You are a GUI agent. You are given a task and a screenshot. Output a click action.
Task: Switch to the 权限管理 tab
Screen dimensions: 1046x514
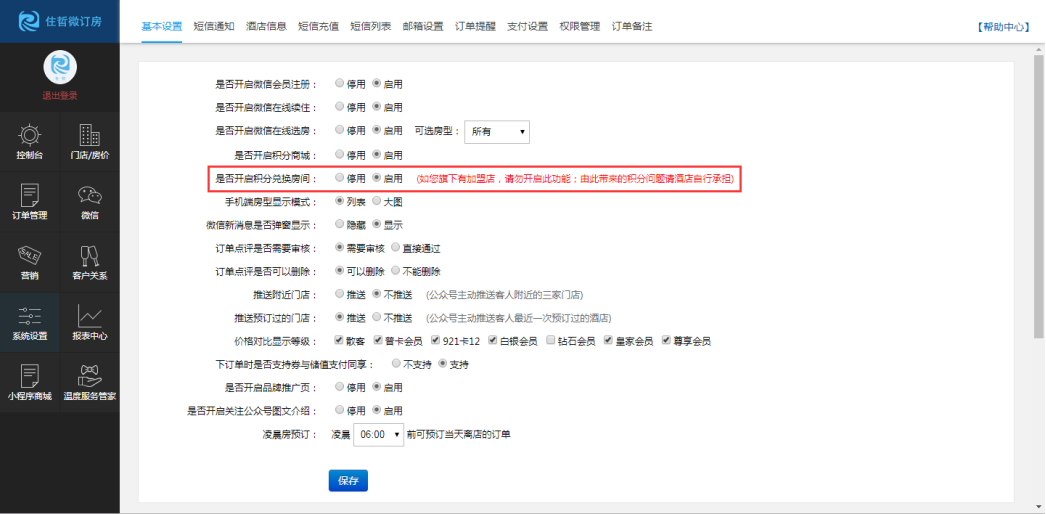580,27
